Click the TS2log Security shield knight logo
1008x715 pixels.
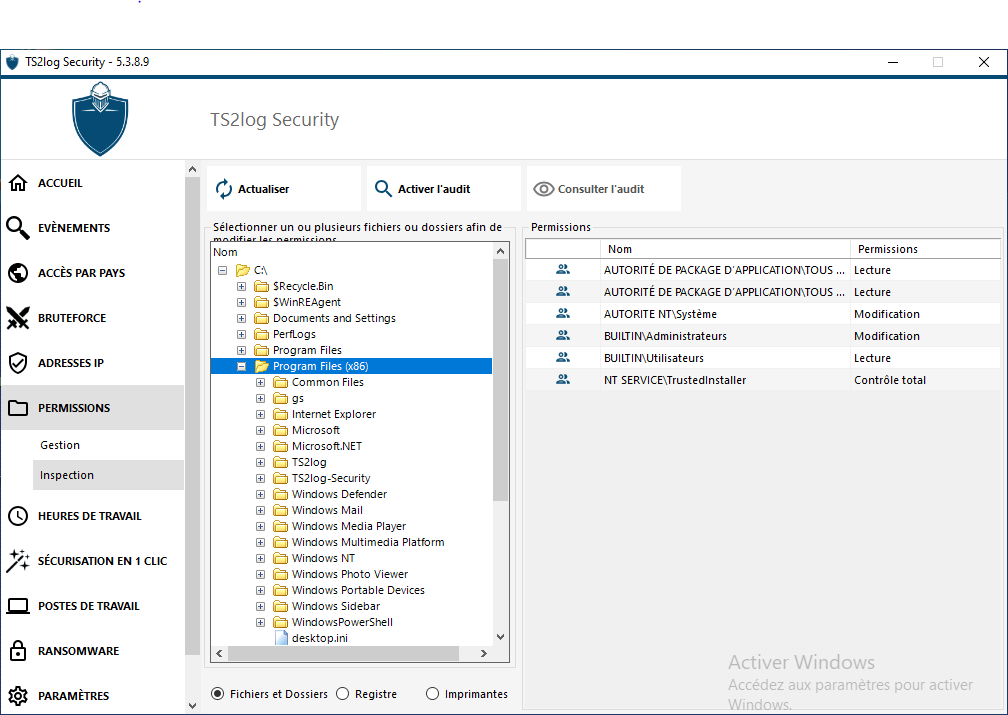click(x=100, y=119)
